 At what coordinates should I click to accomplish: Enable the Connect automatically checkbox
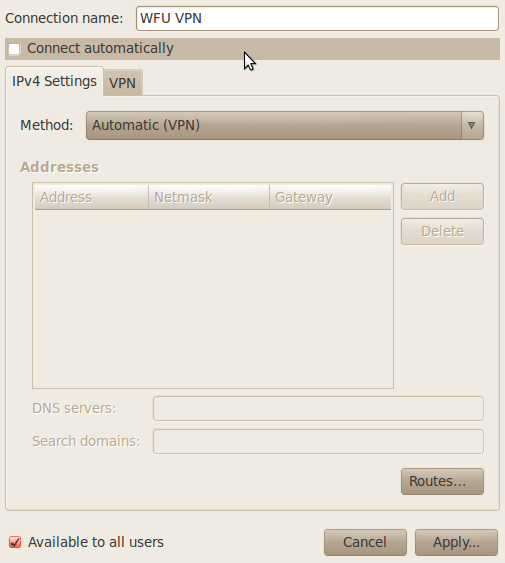tap(14, 49)
